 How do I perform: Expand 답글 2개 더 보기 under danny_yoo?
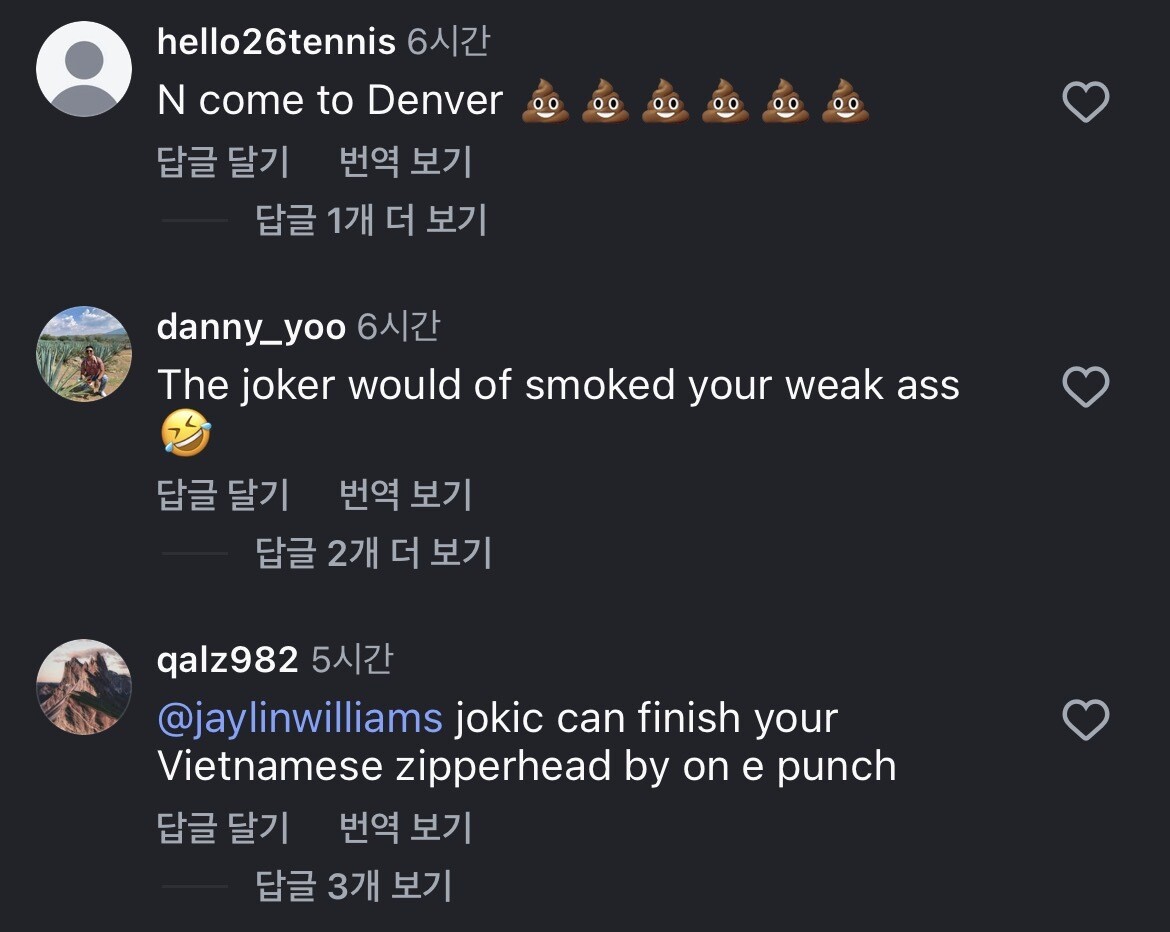[373, 553]
